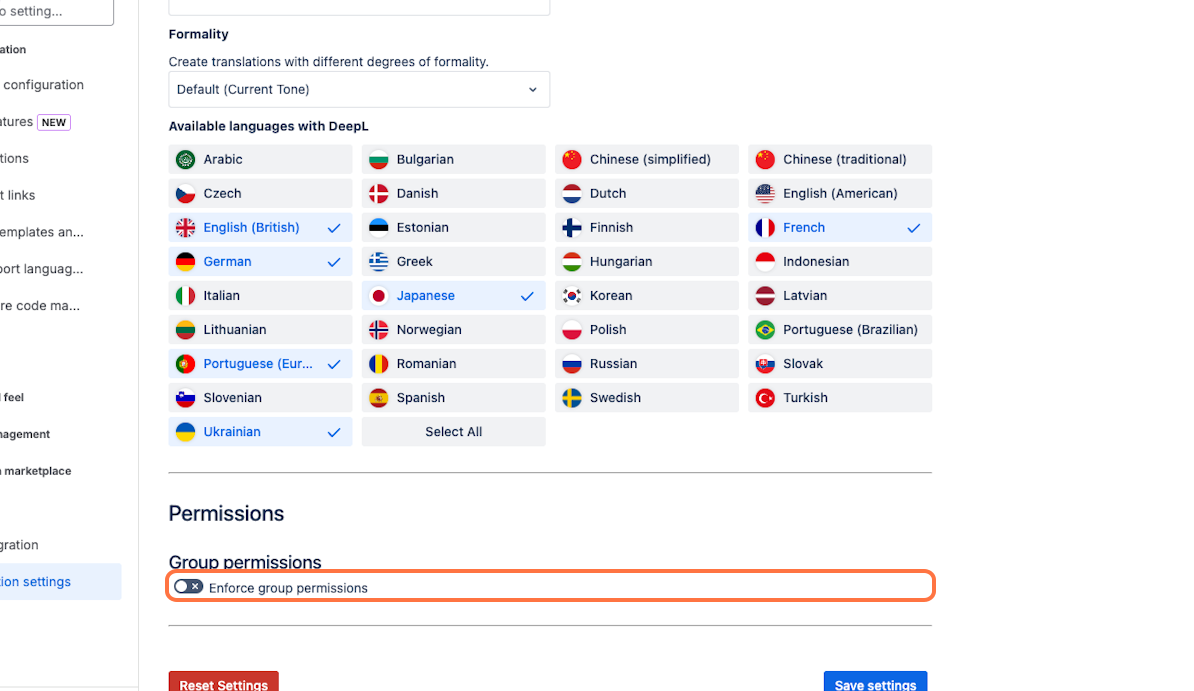The image size is (1194, 691).
Task: Click the Japanese flag icon
Action: point(378,296)
